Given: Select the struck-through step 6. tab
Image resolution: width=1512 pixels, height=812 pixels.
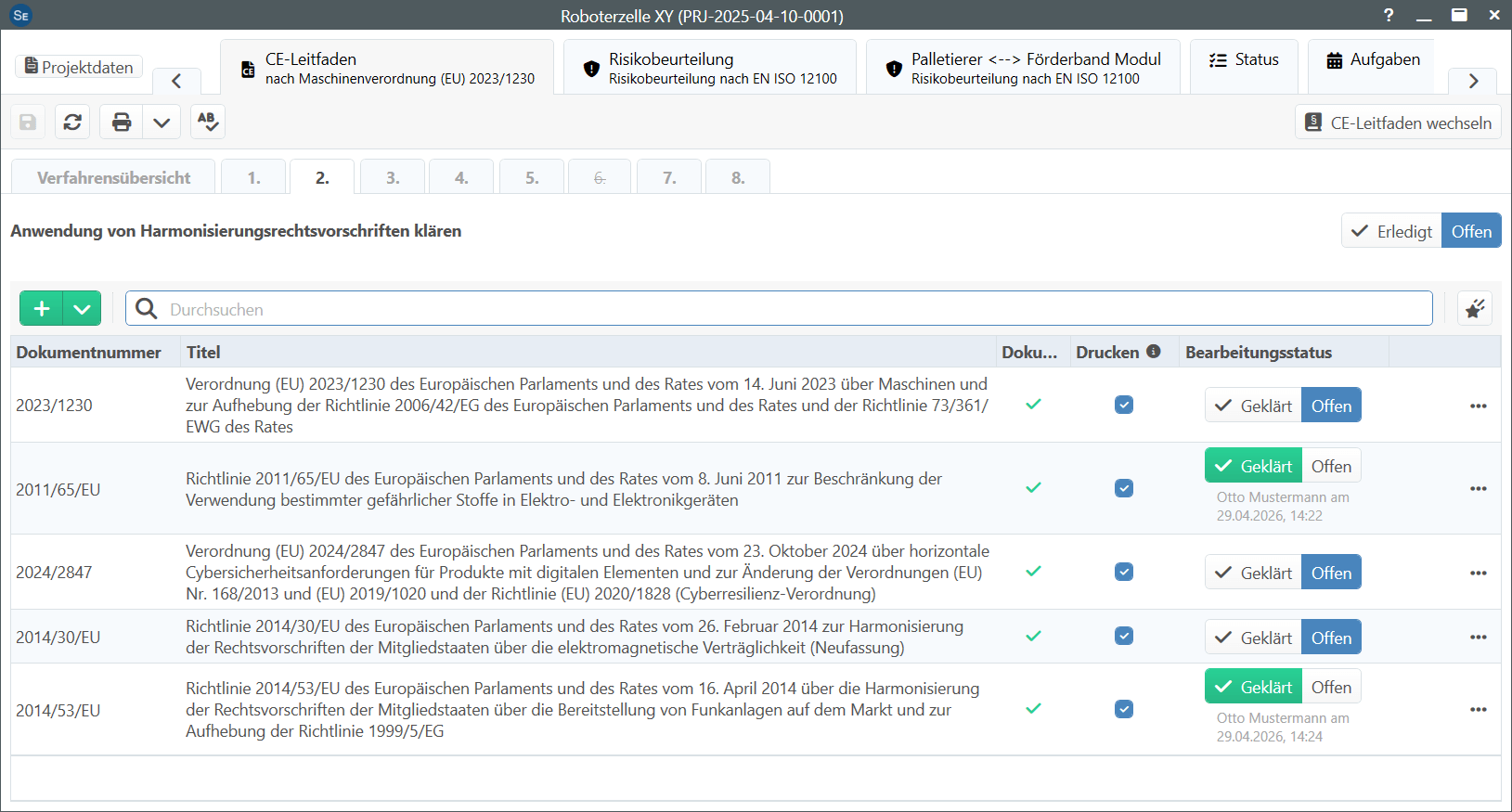Looking at the screenshot, I should pos(600,177).
